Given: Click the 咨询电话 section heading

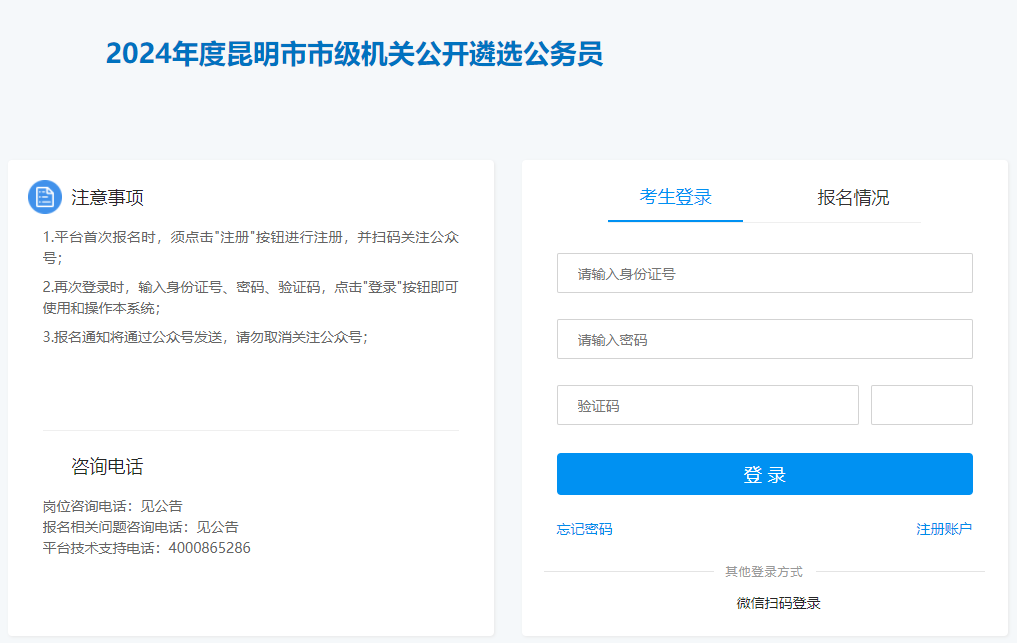Looking at the screenshot, I should (107, 466).
